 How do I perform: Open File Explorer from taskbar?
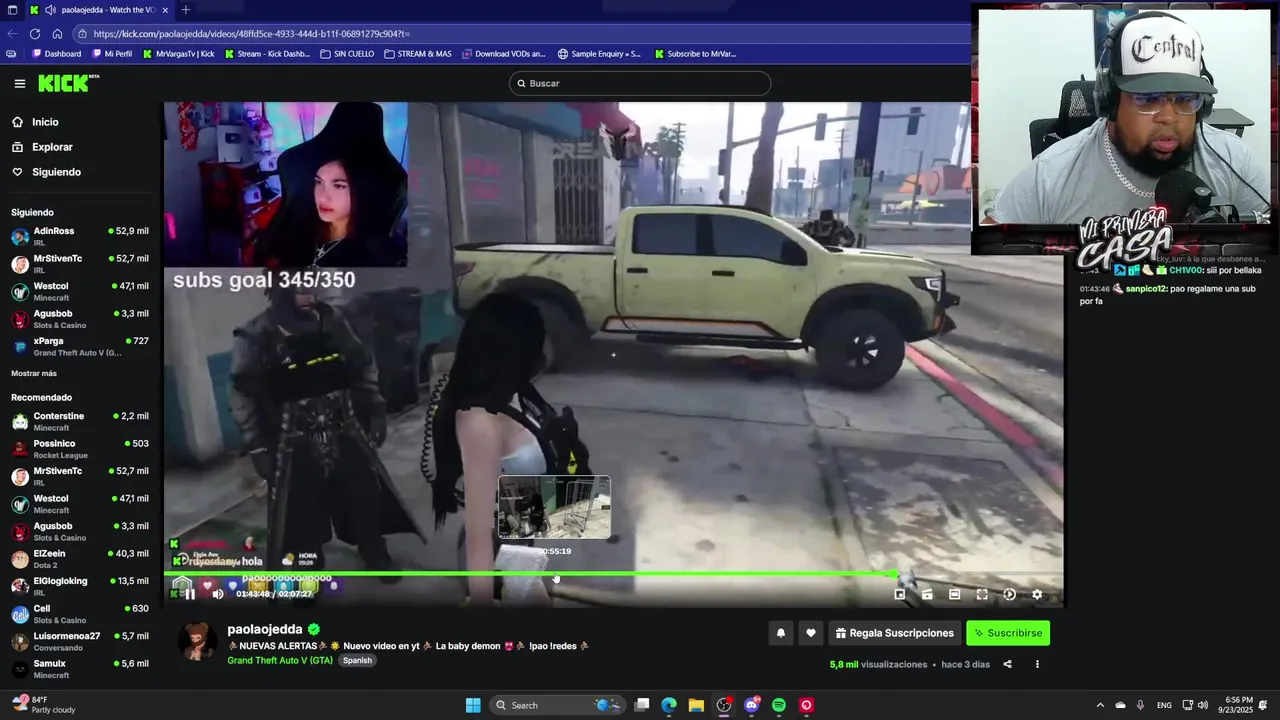tap(696, 705)
